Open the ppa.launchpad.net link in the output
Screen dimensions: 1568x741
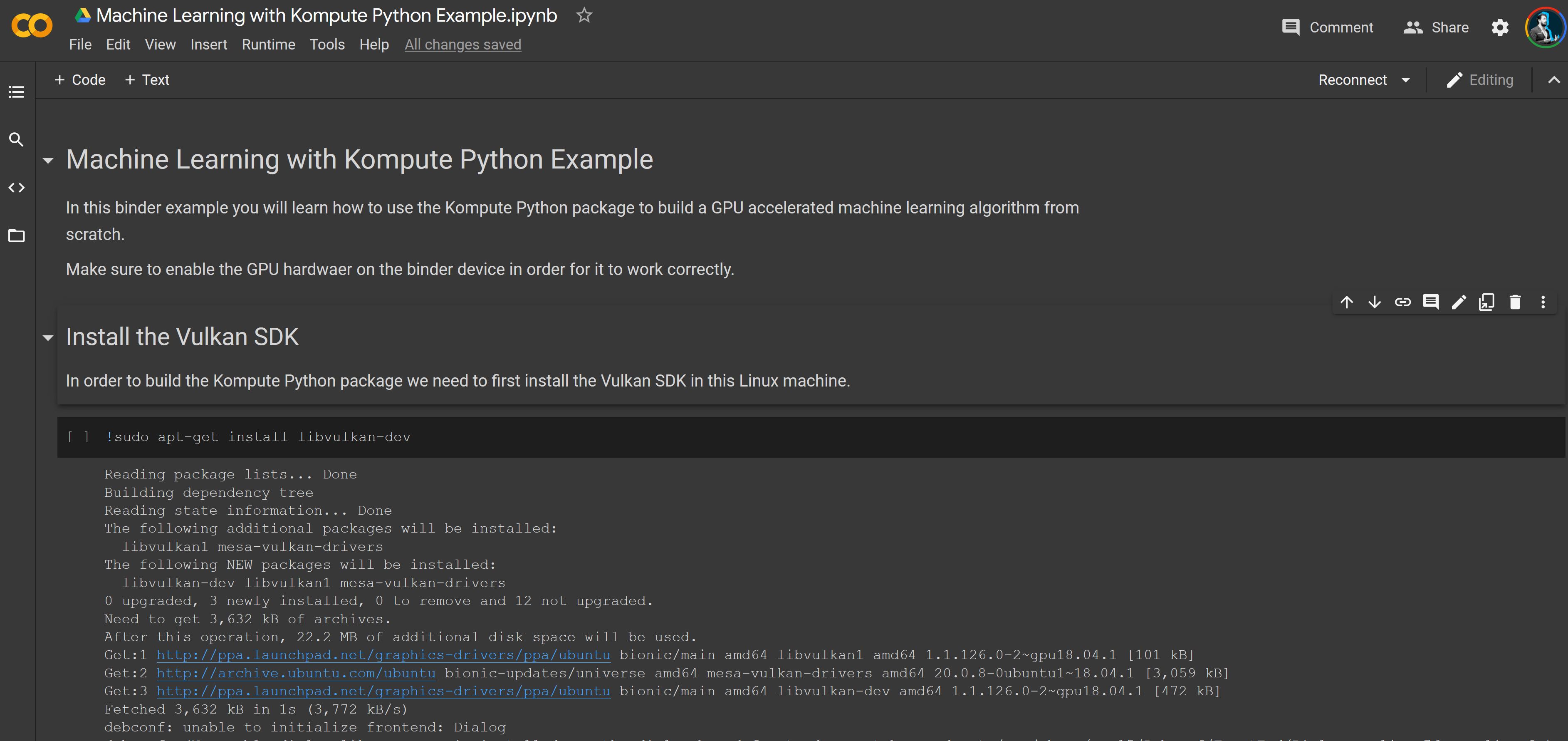pyautogui.click(x=383, y=655)
